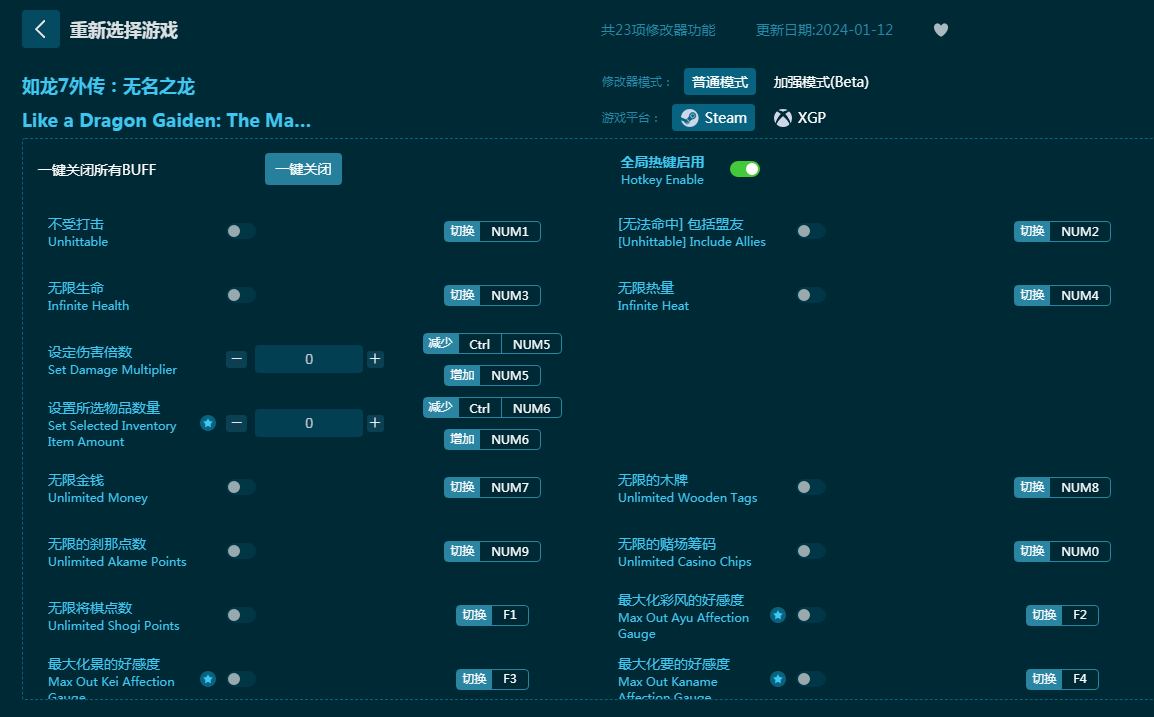1154x717 pixels.
Task: Toggle Unhittable switch
Action: click(x=241, y=231)
